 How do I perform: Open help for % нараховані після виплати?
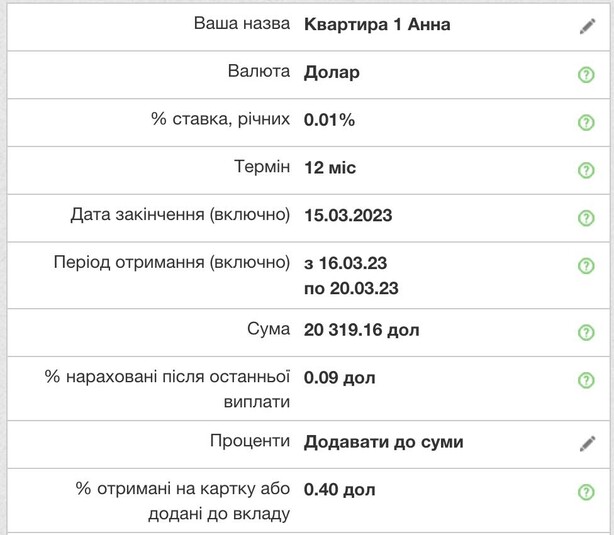587,380
